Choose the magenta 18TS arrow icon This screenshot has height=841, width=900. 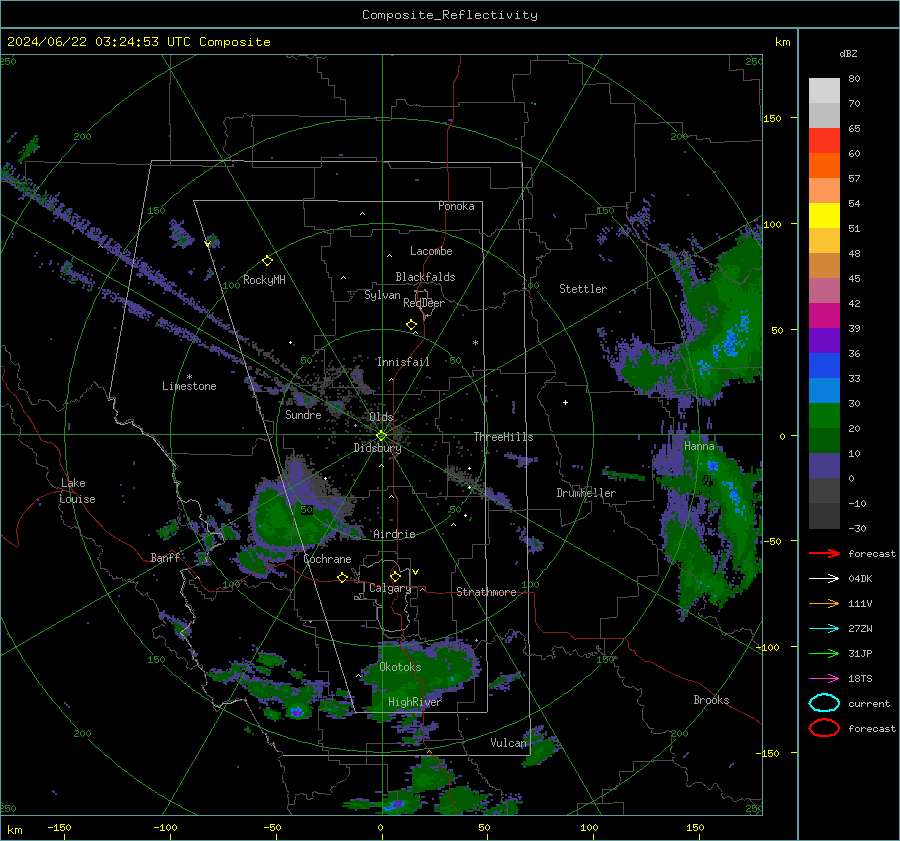pos(824,679)
